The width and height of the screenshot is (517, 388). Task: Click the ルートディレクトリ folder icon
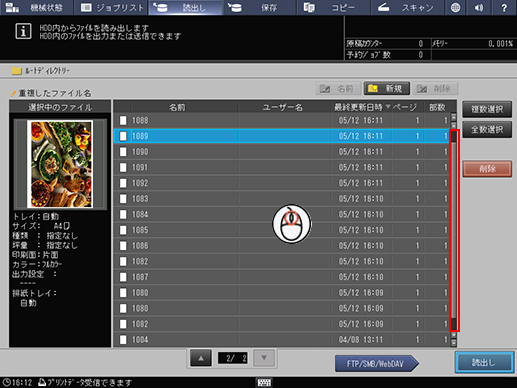16,71
